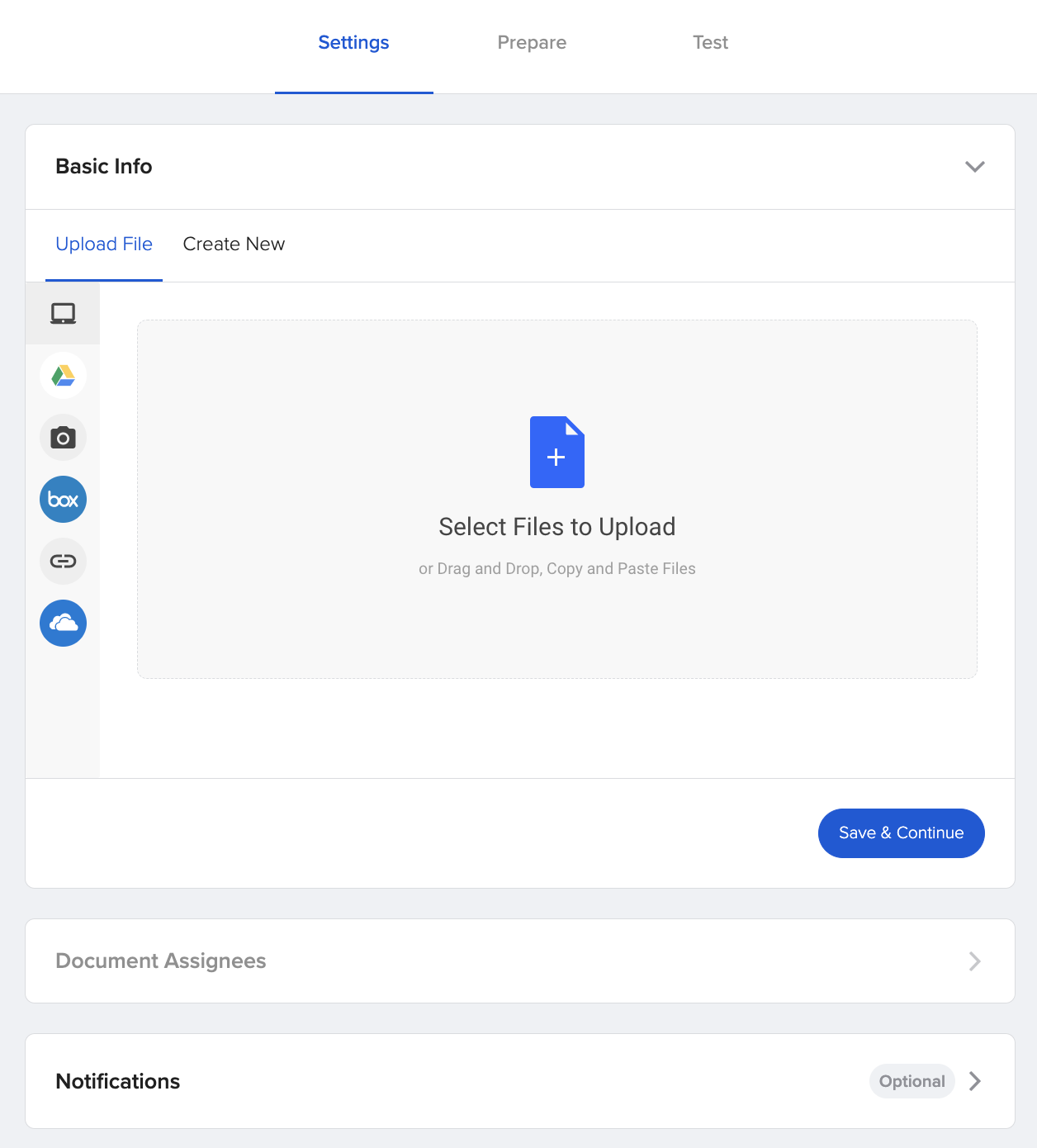
Task: Open the OneDrive upload option
Action: coord(63,623)
